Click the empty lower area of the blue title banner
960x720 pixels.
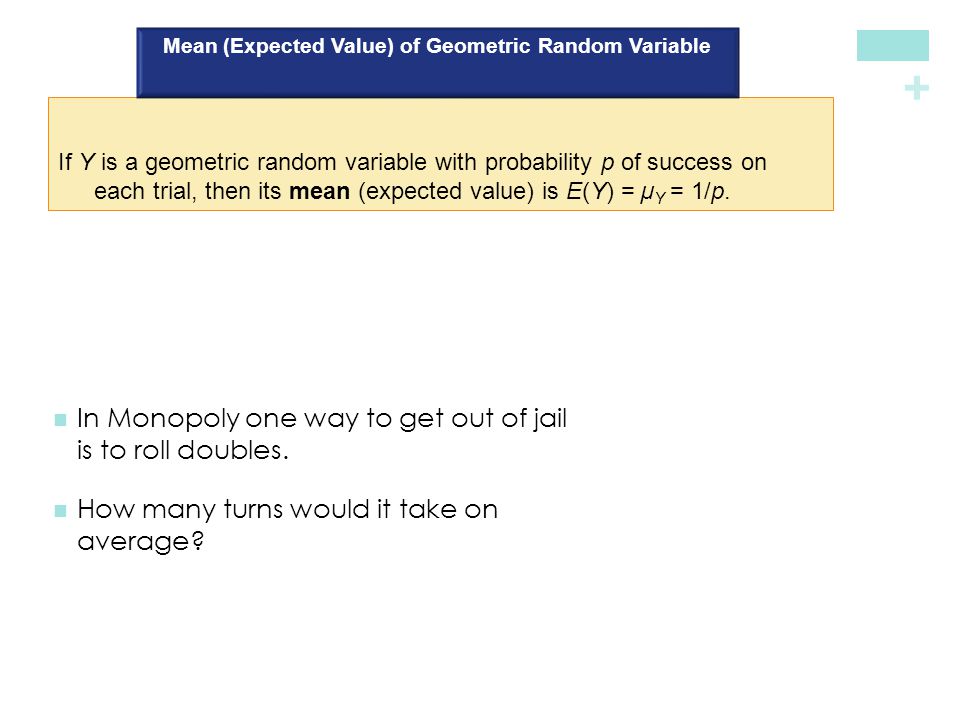pos(438,78)
